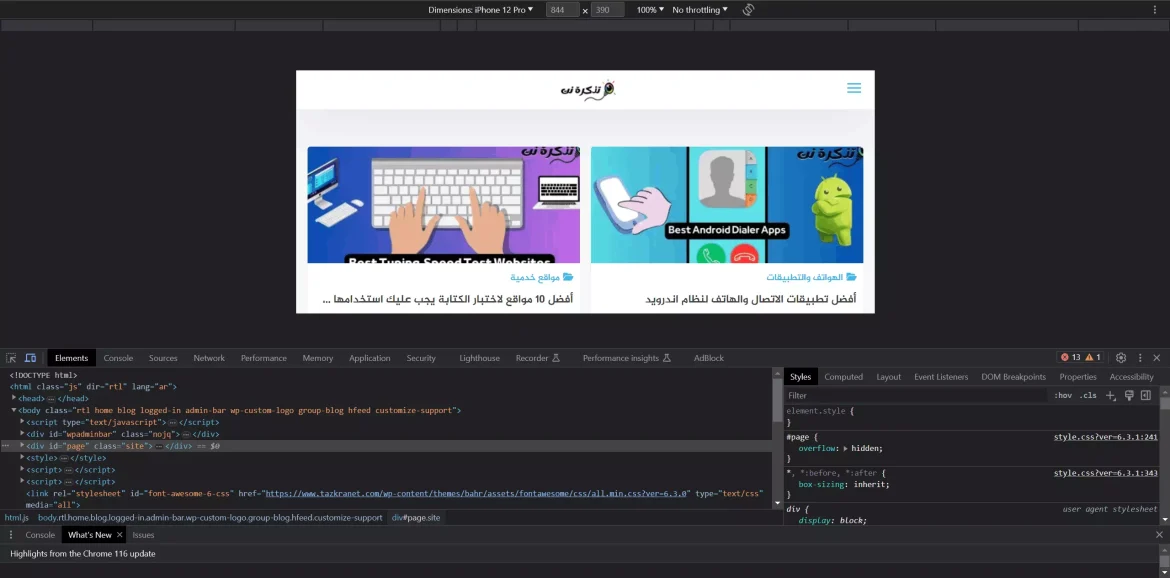Image resolution: width=1170 pixels, height=578 pixels.
Task: Activate the inspect element picker icon
Action: [x=12, y=358]
